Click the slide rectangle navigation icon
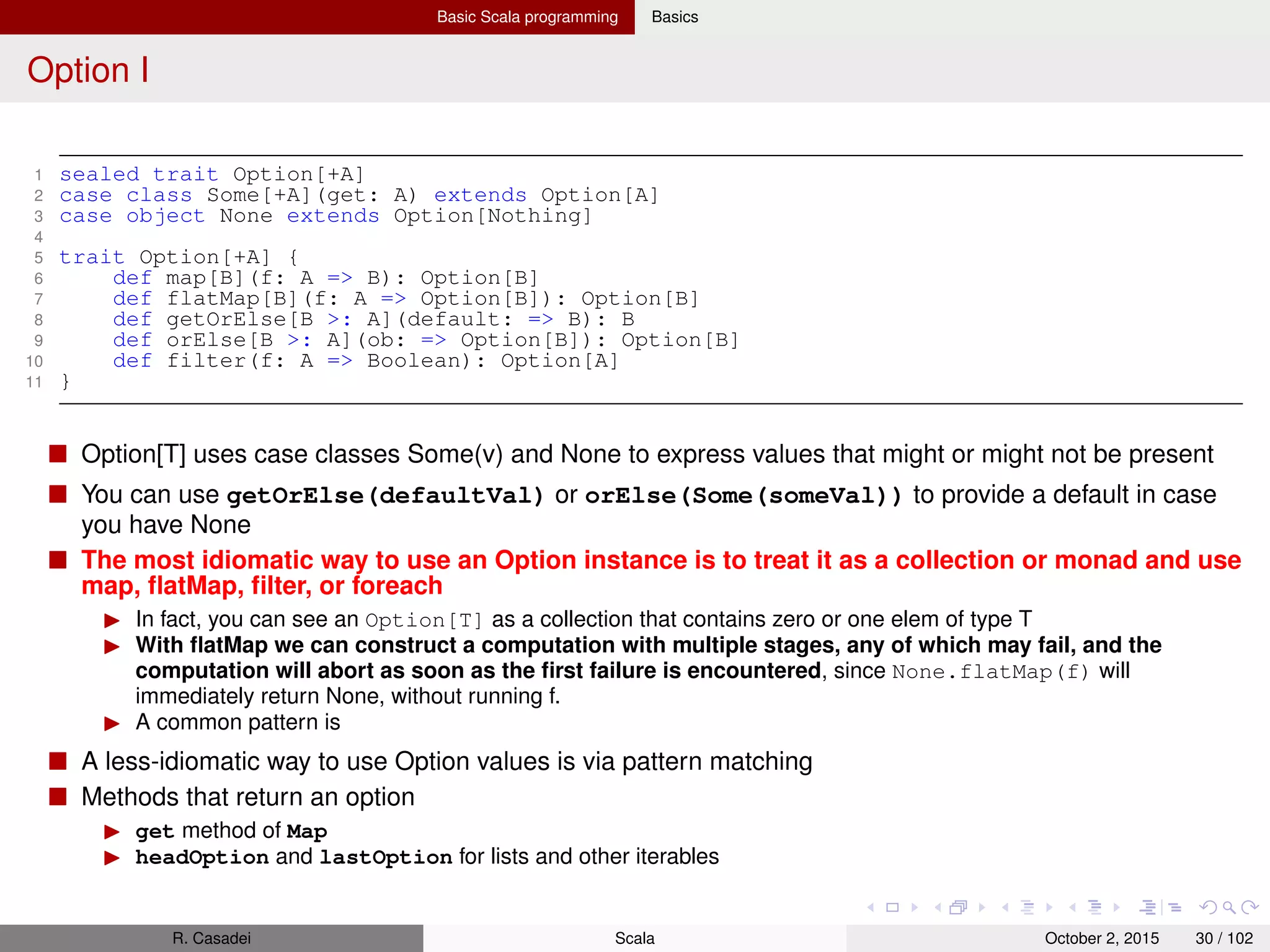The width and height of the screenshot is (1270, 952). point(892,907)
